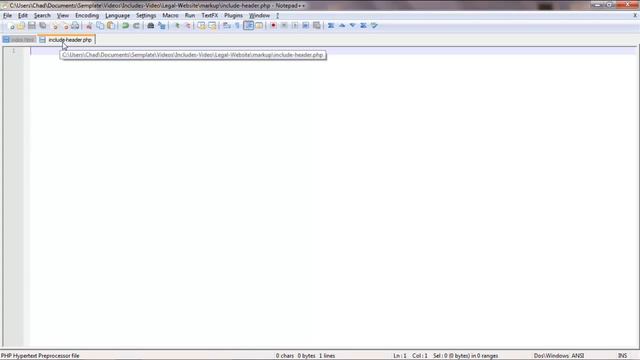Click the Close All toolbar icon
The width and height of the screenshot is (640, 360).
pyautogui.click(x=65, y=26)
